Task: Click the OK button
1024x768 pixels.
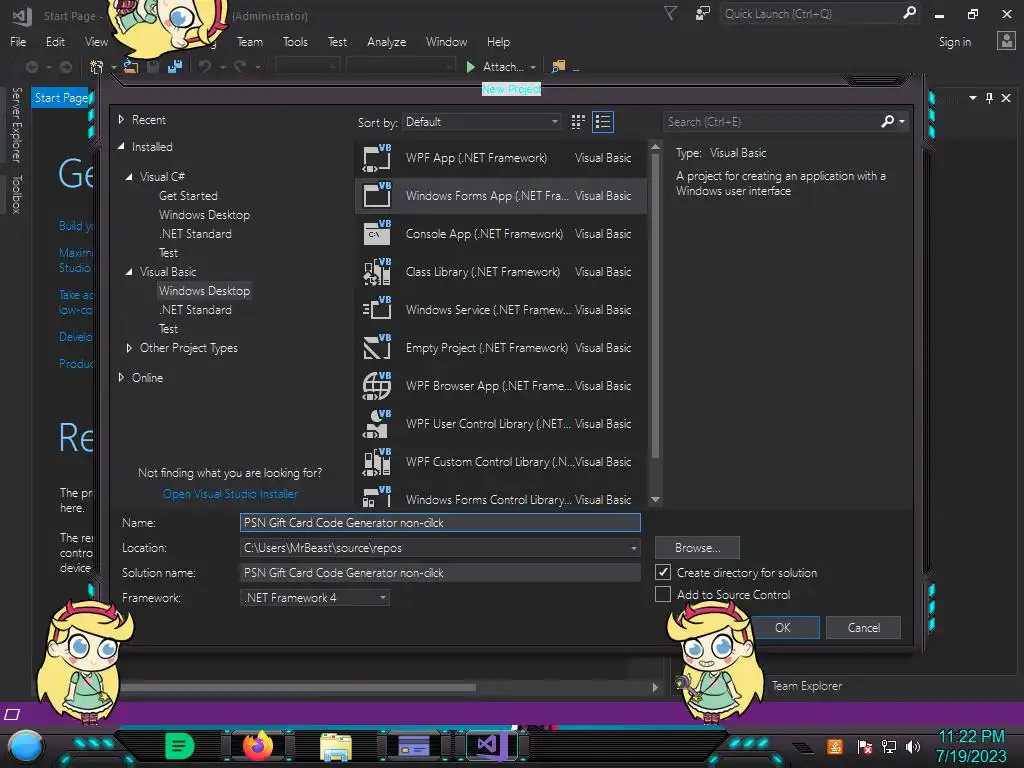Action: 783,628
